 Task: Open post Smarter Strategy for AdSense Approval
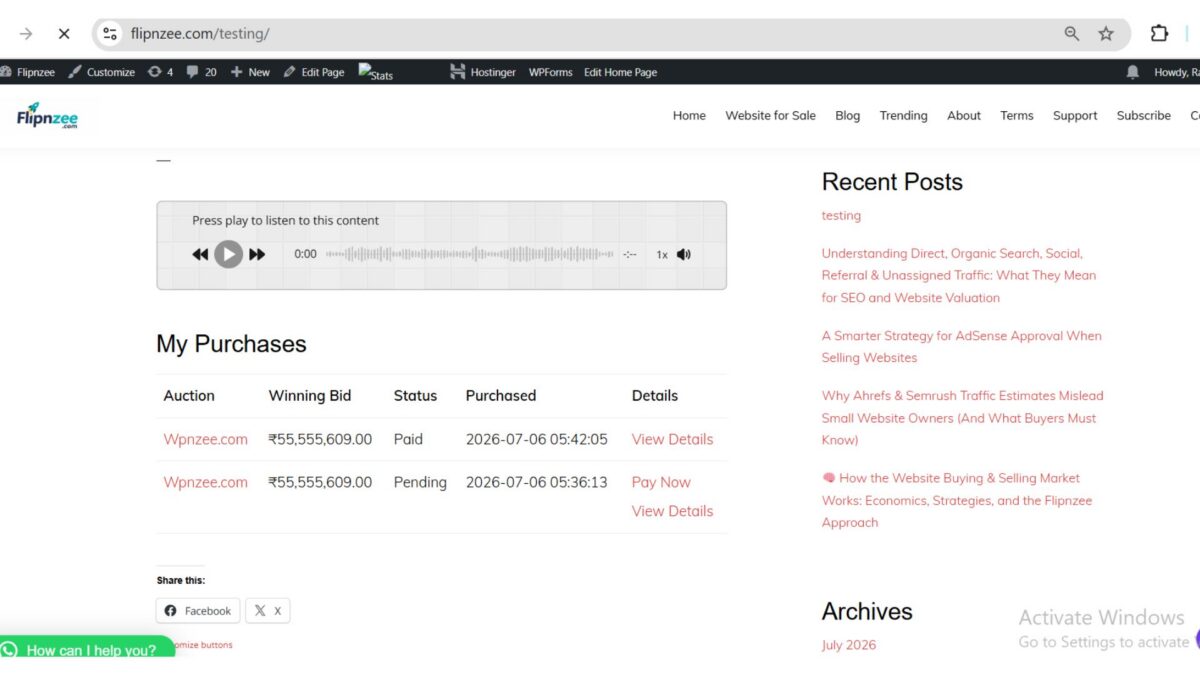(x=961, y=347)
